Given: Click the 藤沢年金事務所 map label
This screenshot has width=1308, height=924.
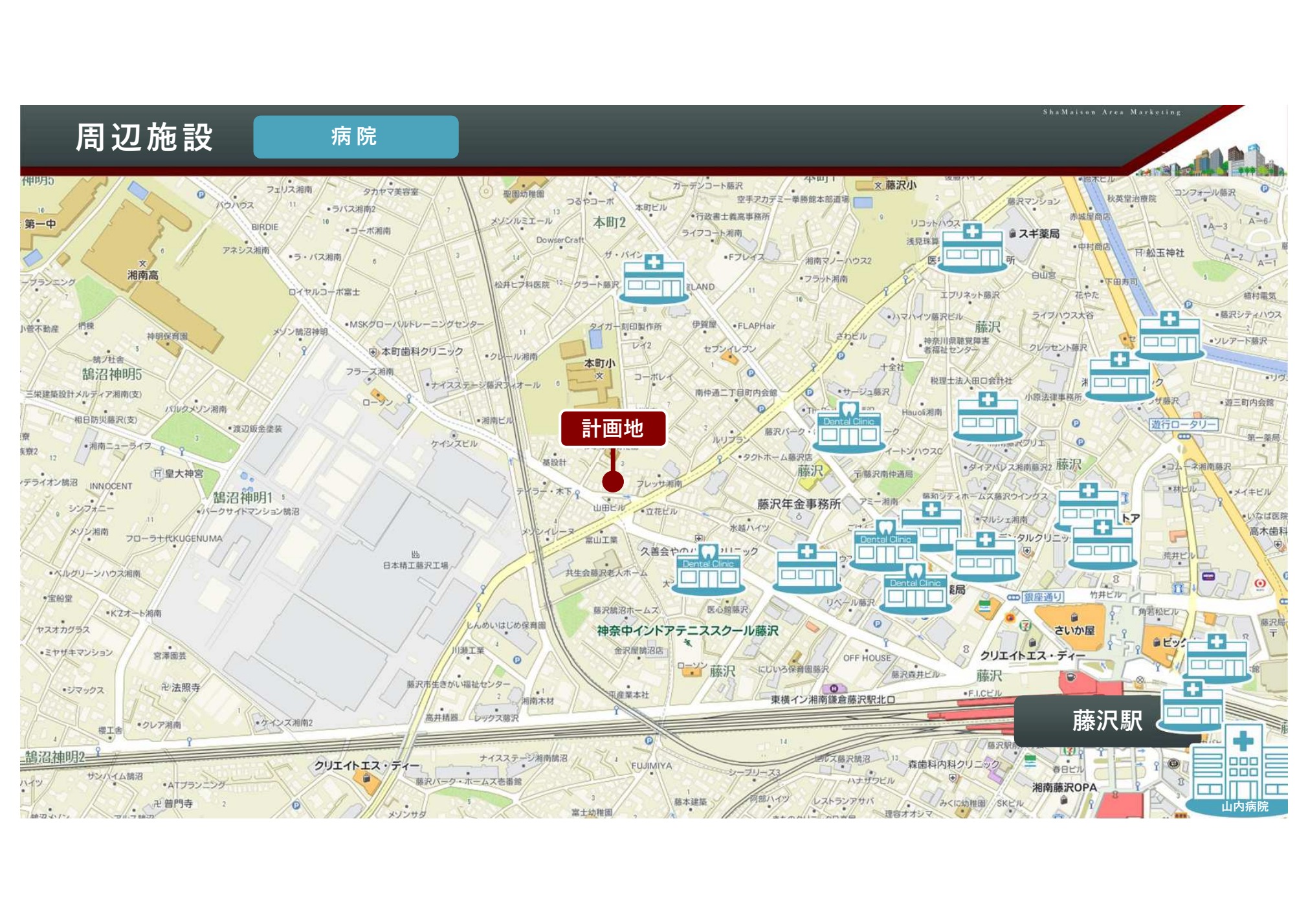Looking at the screenshot, I should pos(799,504).
